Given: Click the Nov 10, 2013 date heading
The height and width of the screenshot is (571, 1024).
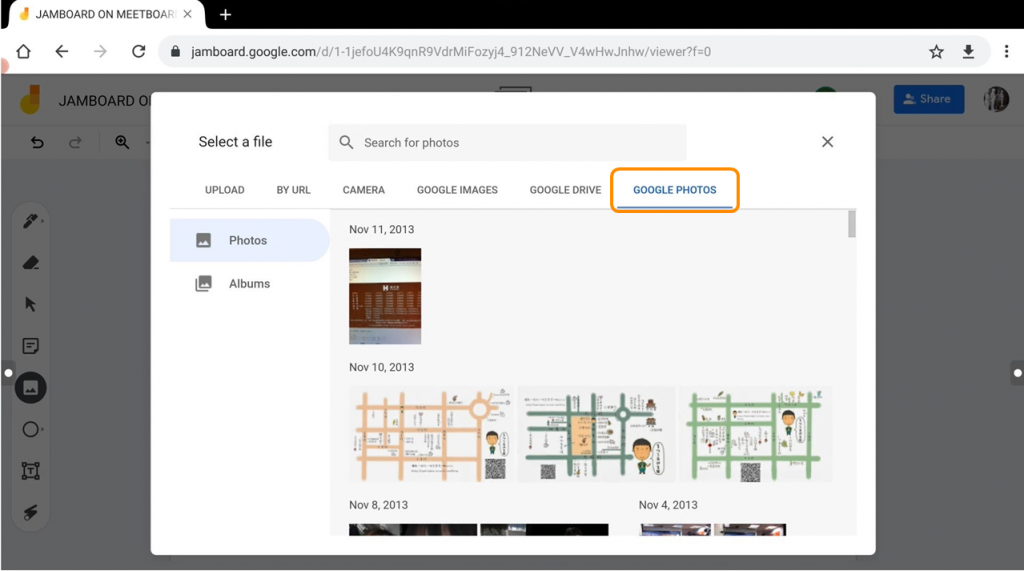Looking at the screenshot, I should click(x=381, y=367).
